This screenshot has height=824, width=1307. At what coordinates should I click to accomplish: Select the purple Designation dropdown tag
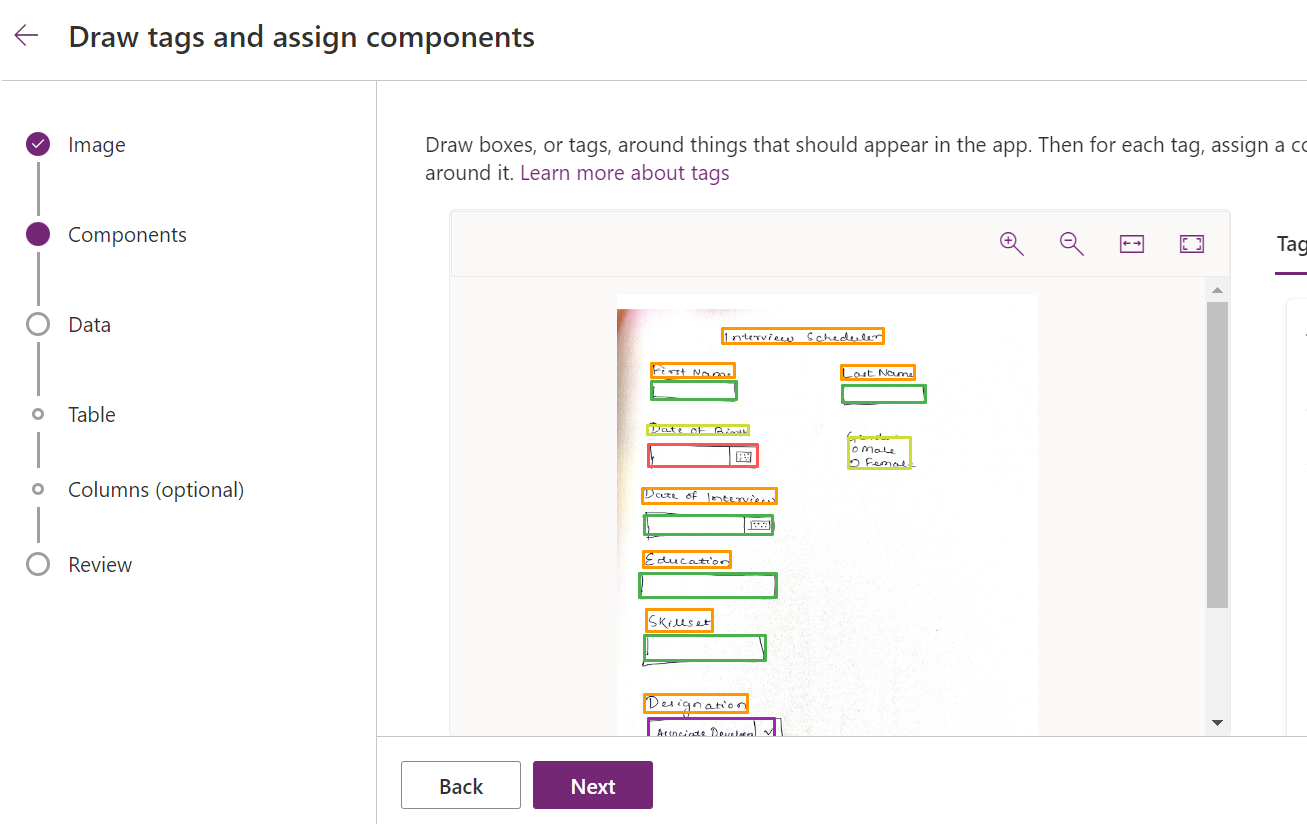[714, 727]
